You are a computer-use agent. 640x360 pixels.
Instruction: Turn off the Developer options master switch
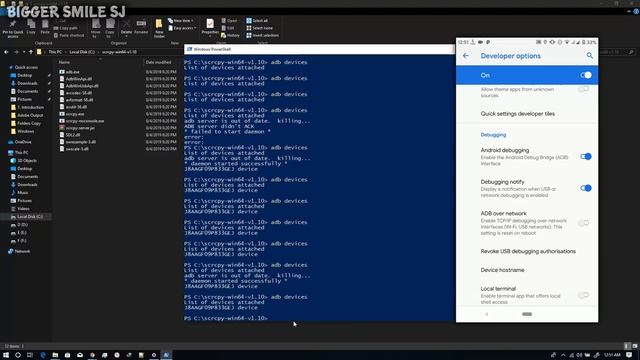tap(586, 75)
